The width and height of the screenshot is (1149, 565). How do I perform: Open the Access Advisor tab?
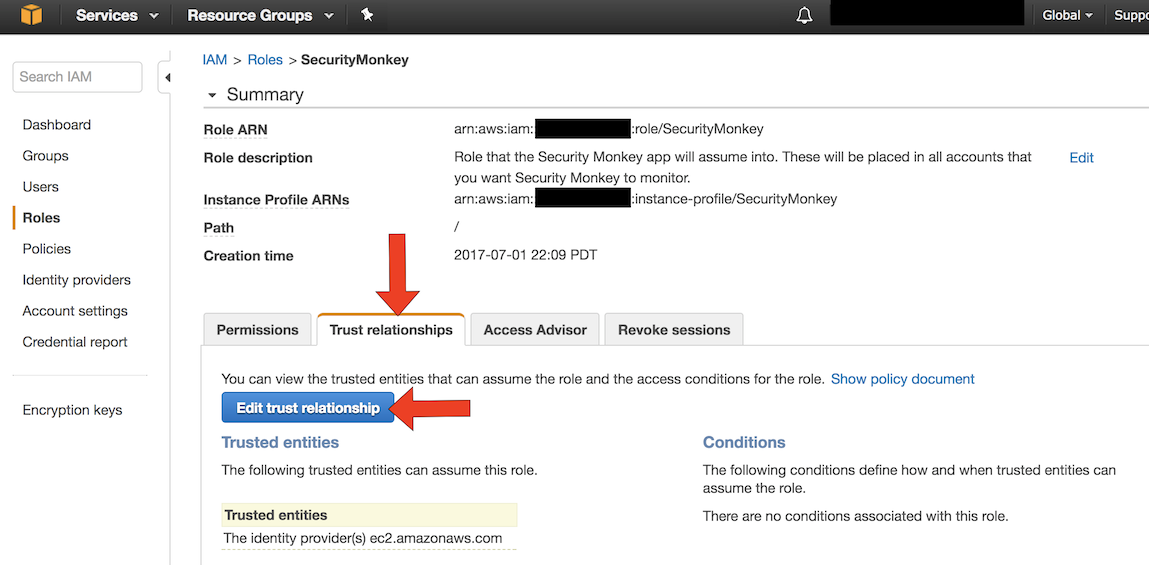[535, 330]
